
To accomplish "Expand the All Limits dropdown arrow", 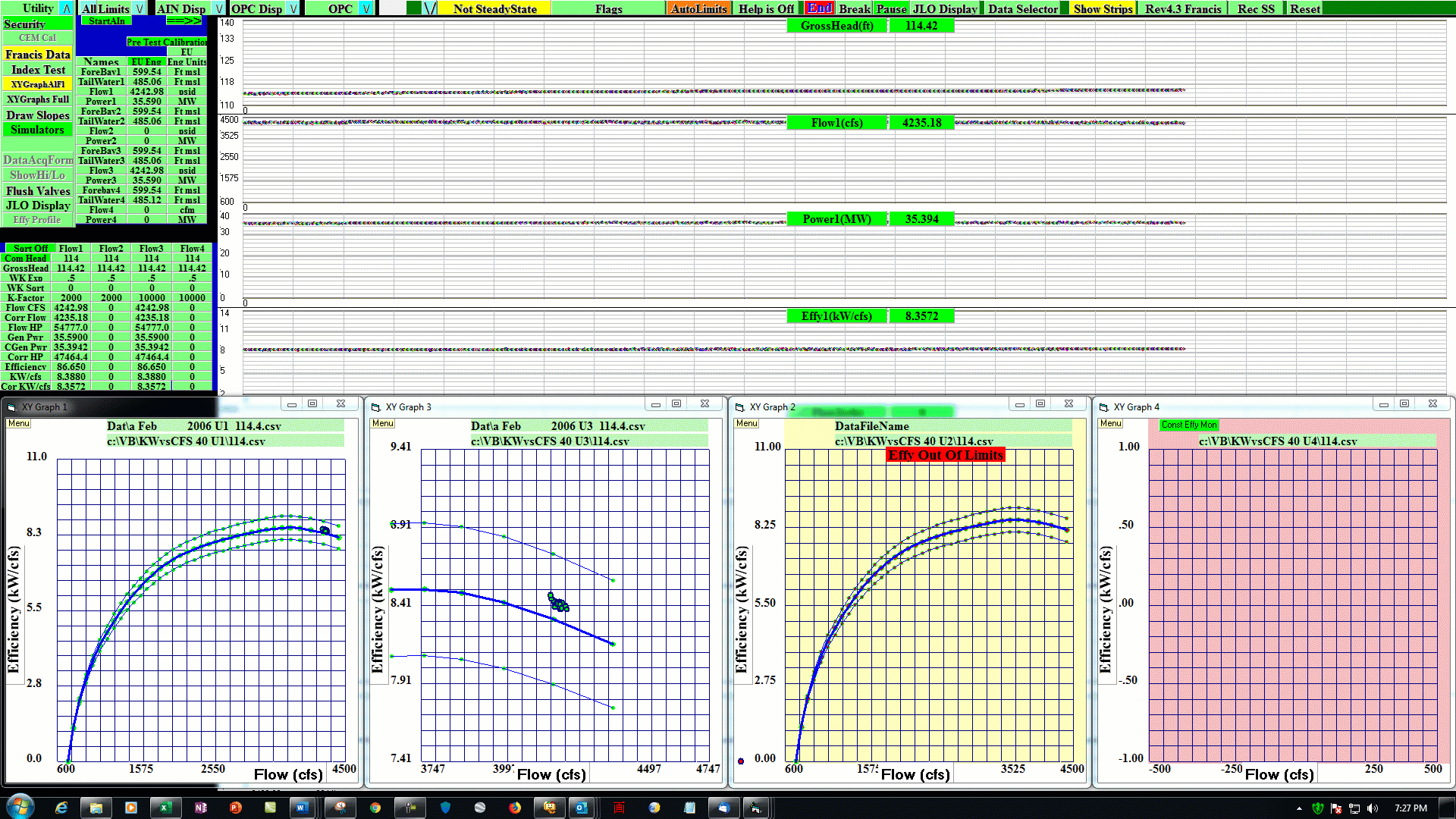I will click(x=140, y=8).
